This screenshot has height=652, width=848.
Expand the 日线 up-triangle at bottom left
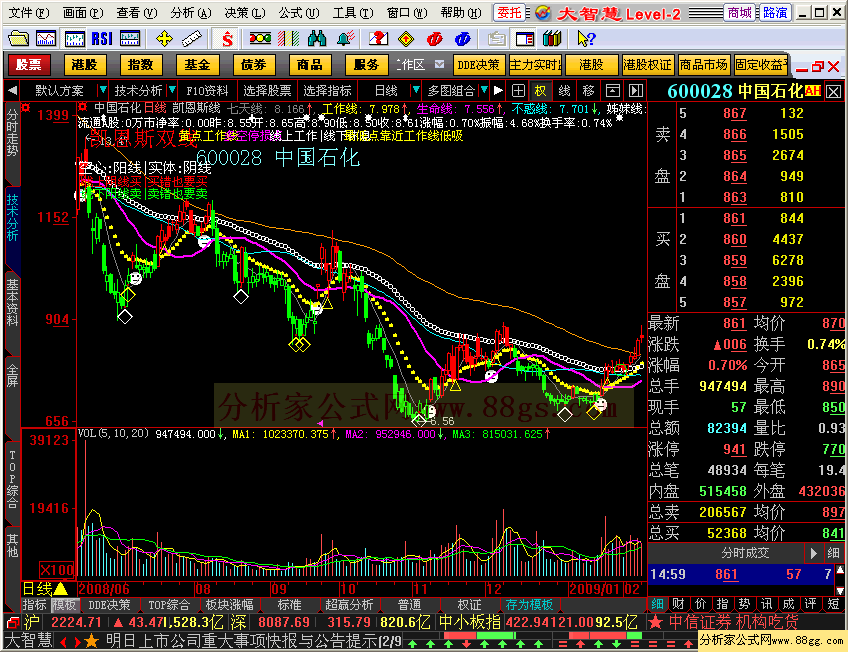coord(61,589)
